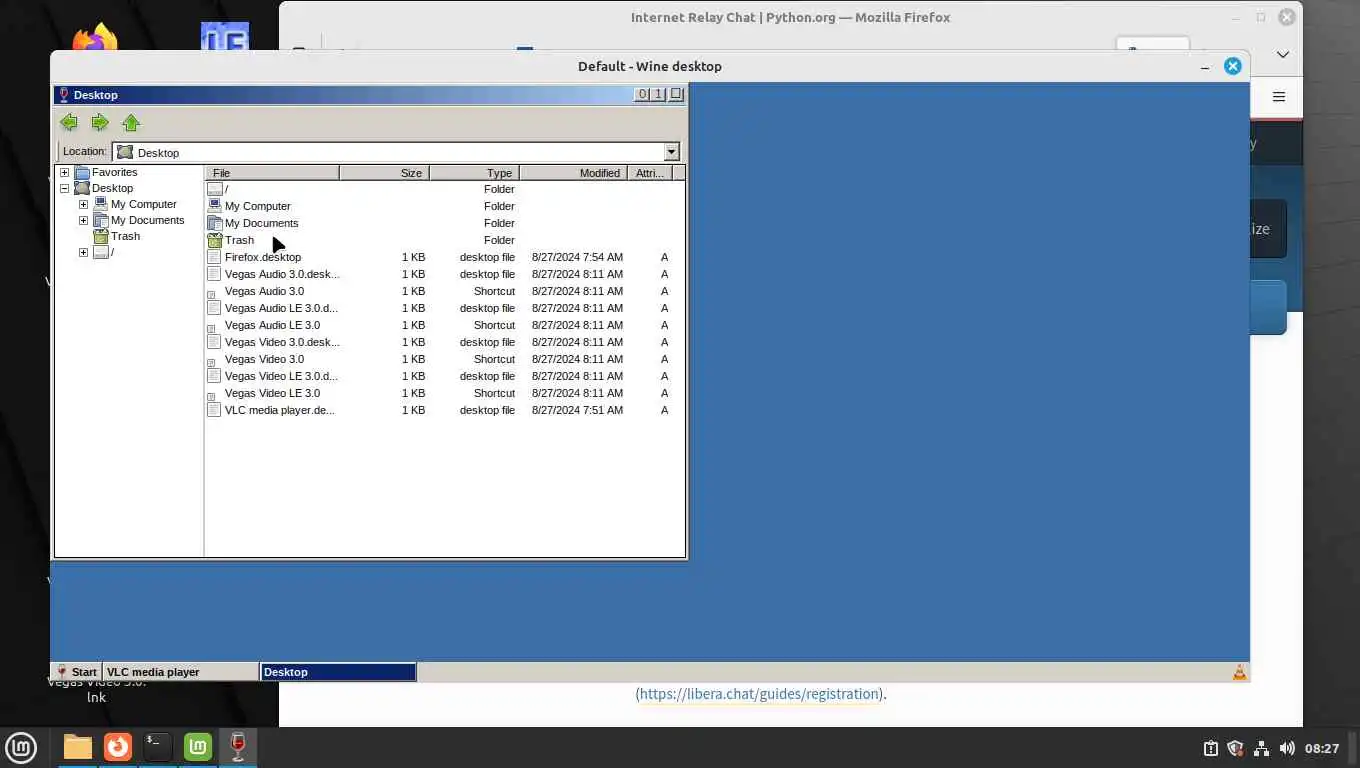Select the Vegas Video 3.0 shortcut name
The height and width of the screenshot is (768, 1360).
coord(264,359)
